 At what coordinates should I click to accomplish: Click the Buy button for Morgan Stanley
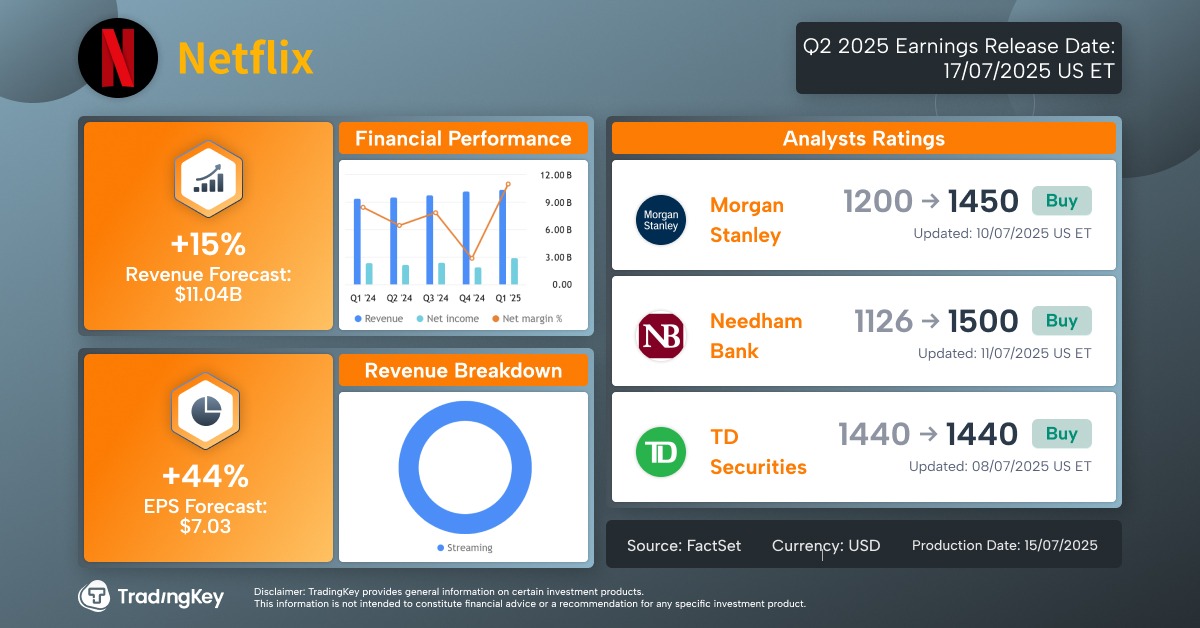click(x=1061, y=200)
